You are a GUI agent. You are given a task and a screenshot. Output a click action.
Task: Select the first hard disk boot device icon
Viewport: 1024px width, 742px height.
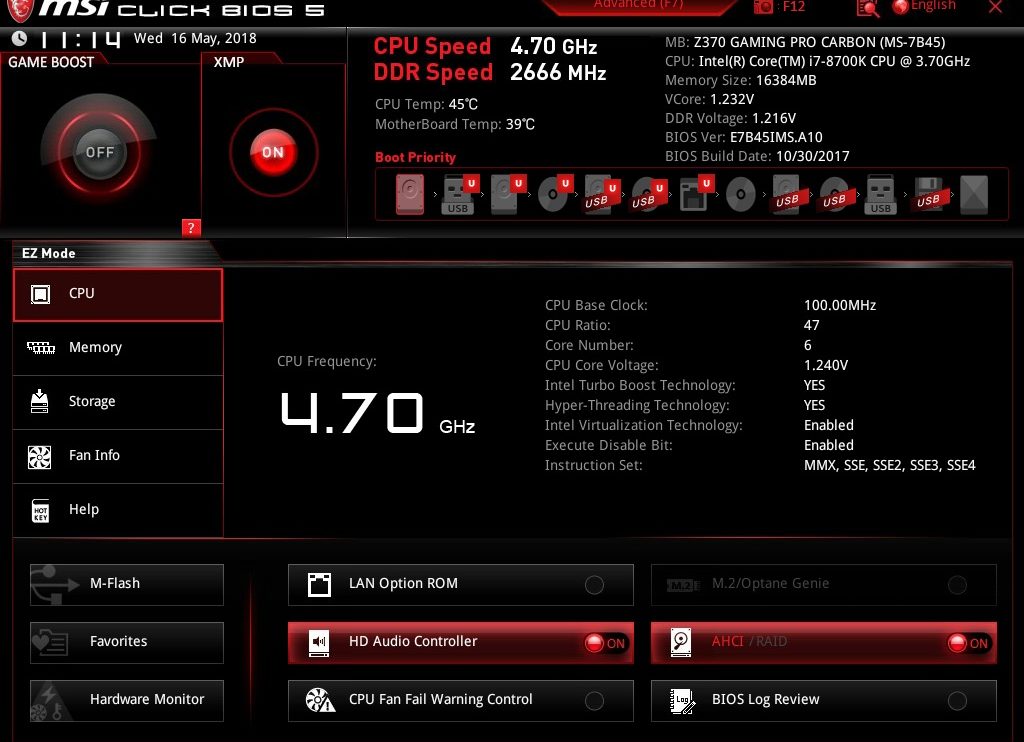point(410,194)
